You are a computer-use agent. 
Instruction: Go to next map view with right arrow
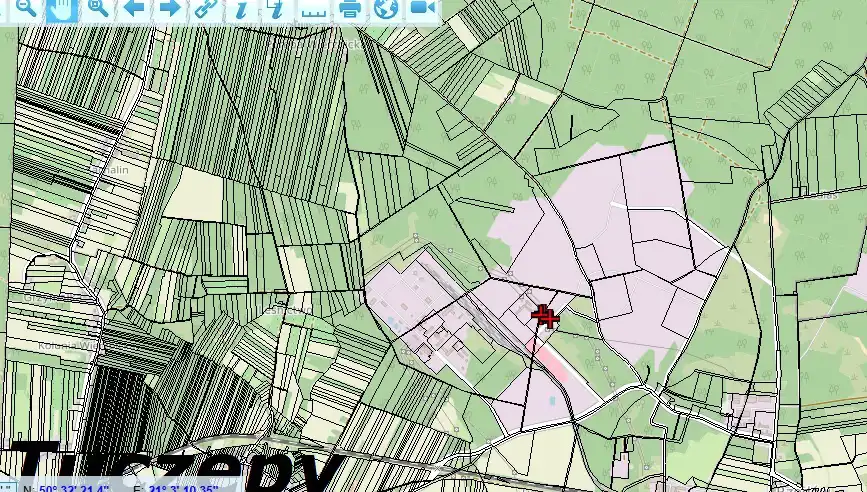[x=170, y=8]
